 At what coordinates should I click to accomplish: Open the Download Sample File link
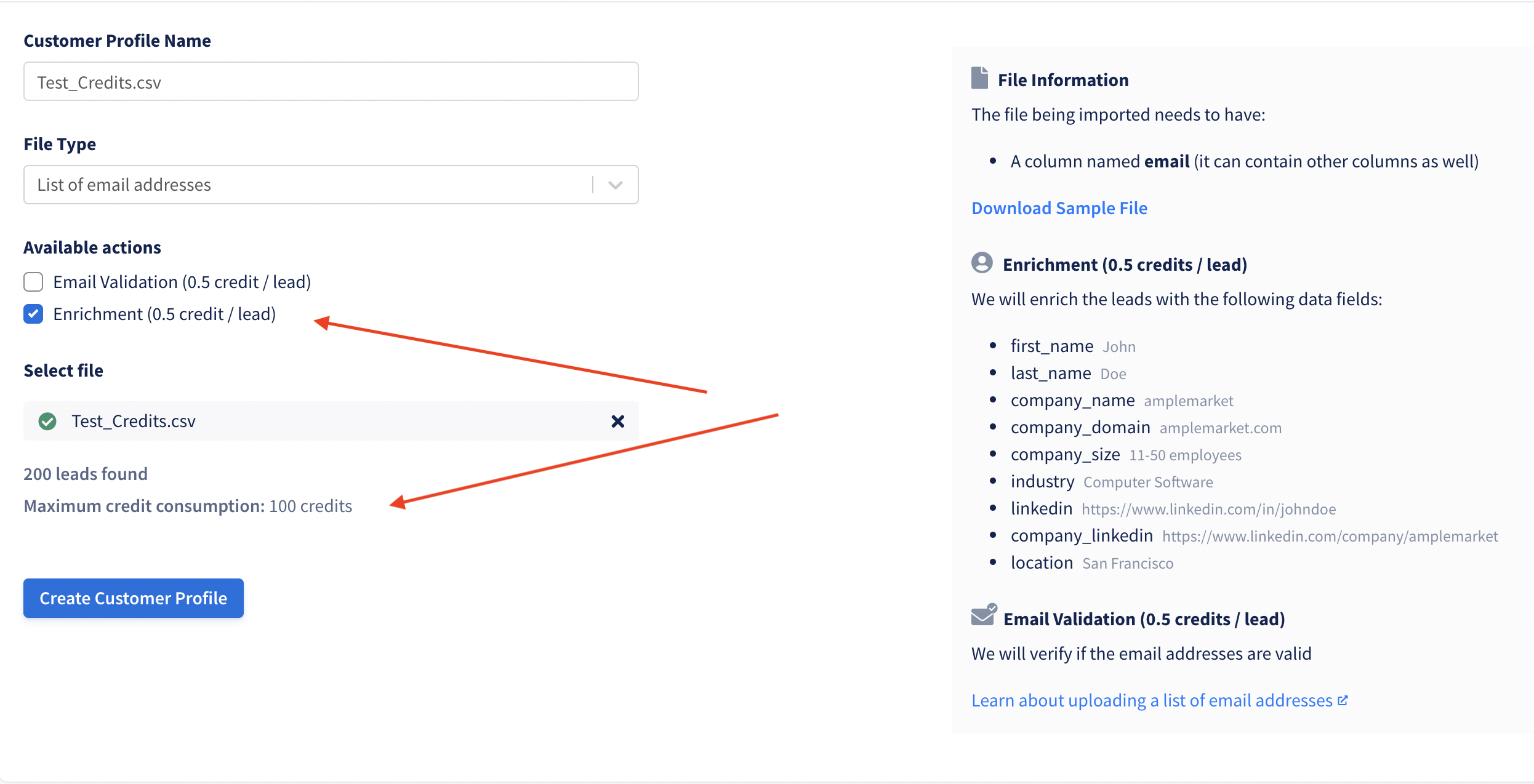click(x=1059, y=208)
